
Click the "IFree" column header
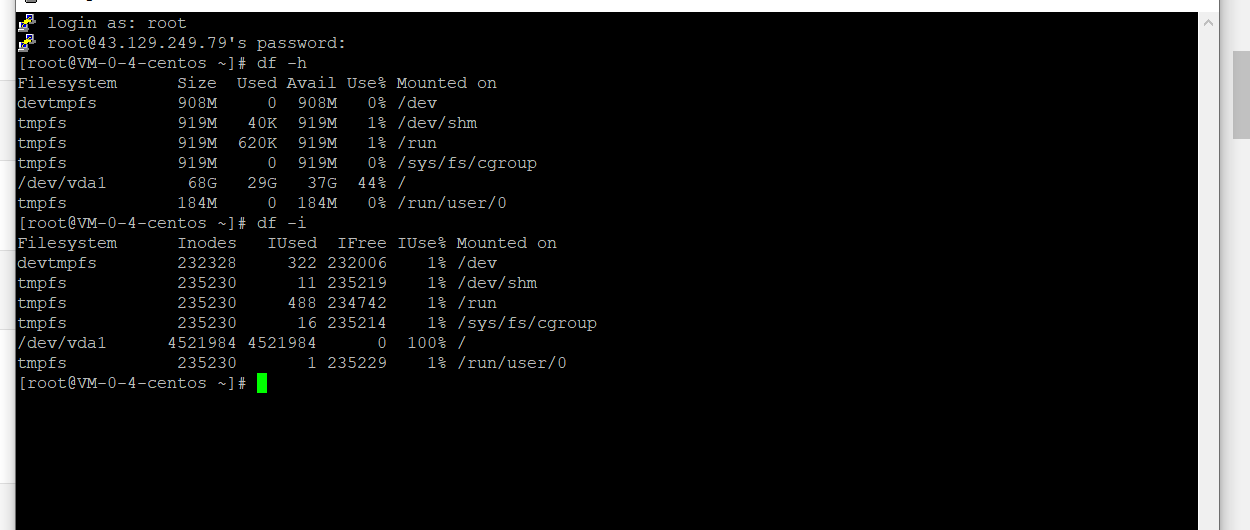[362, 243]
